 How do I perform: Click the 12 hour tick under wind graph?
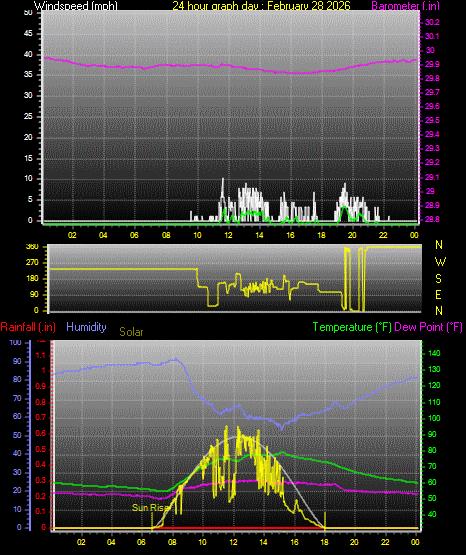coord(229,235)
